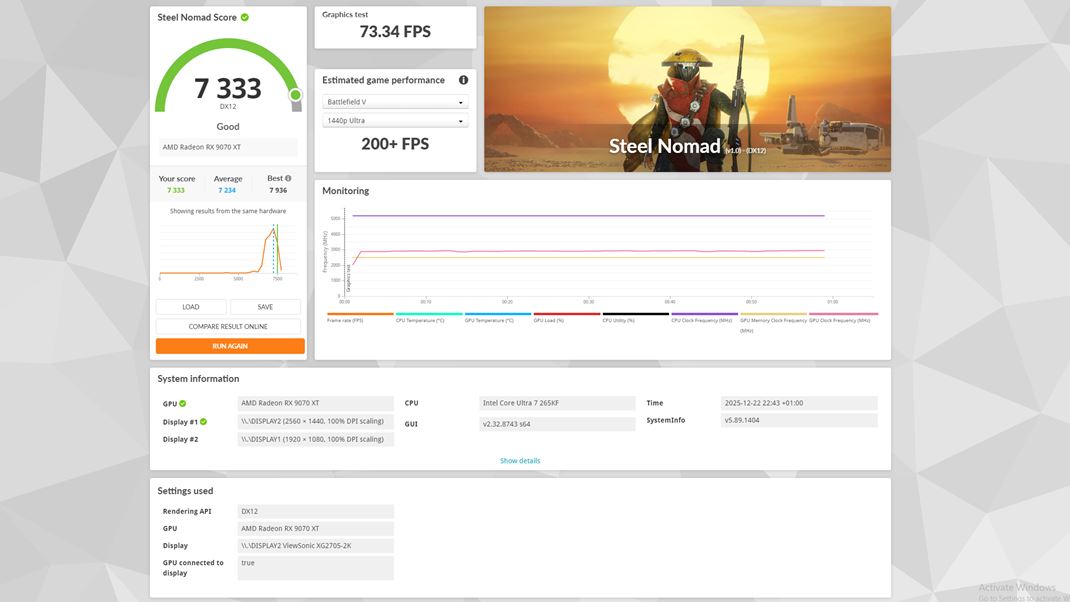The height and width of the screenshot is (602, 1070).
Task: Click the verified badge beside Display #1
Action: (202, 421)
